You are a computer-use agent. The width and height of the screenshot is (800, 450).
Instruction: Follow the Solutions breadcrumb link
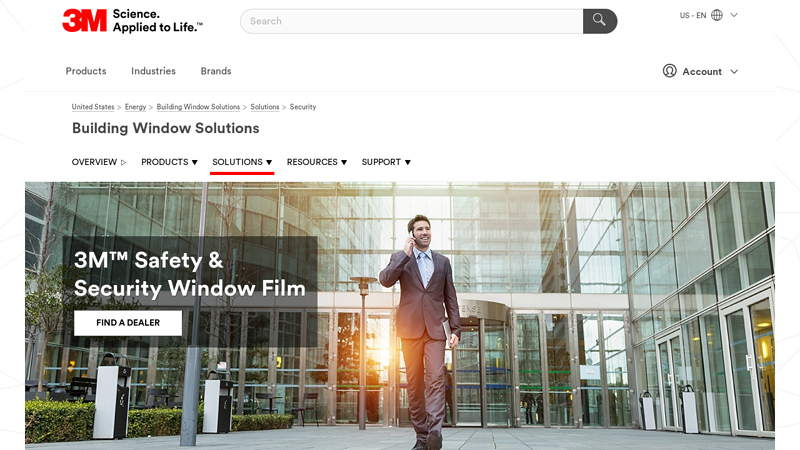pos(265,107)
